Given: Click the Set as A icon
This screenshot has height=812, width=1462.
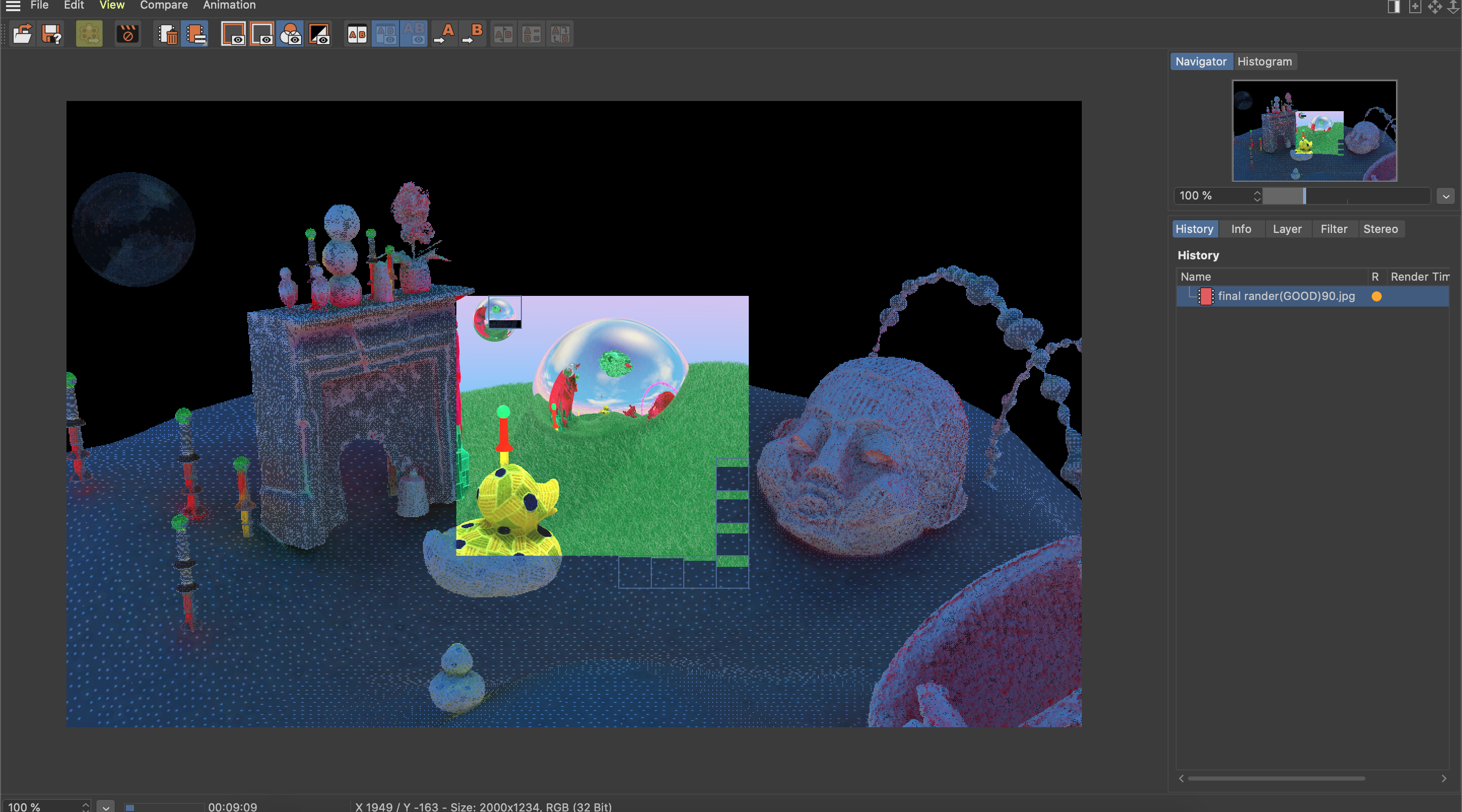Looking at the screenshot, I should (x=444, y=34).
